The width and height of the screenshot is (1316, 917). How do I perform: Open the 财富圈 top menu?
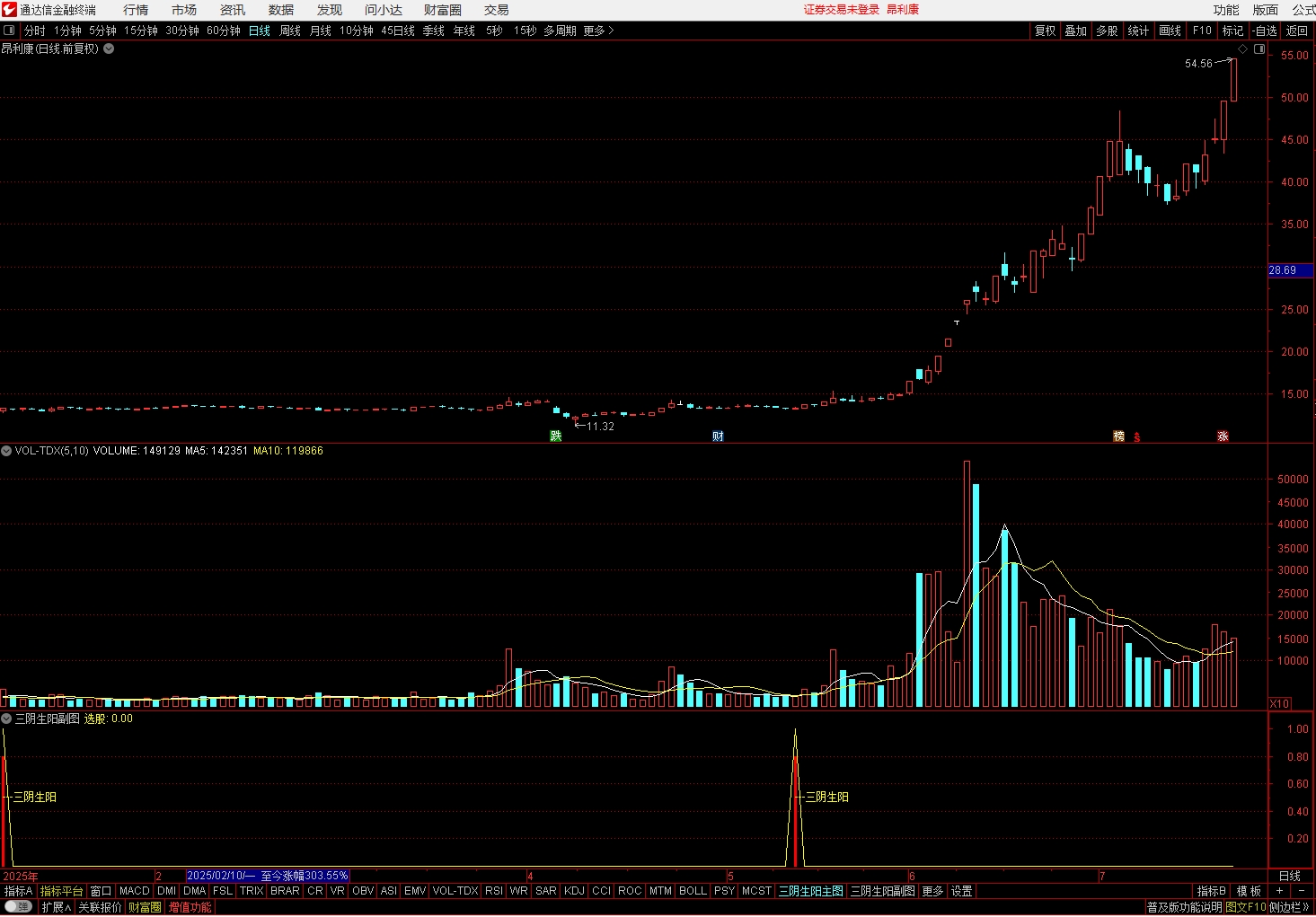[x=443, y=10]
